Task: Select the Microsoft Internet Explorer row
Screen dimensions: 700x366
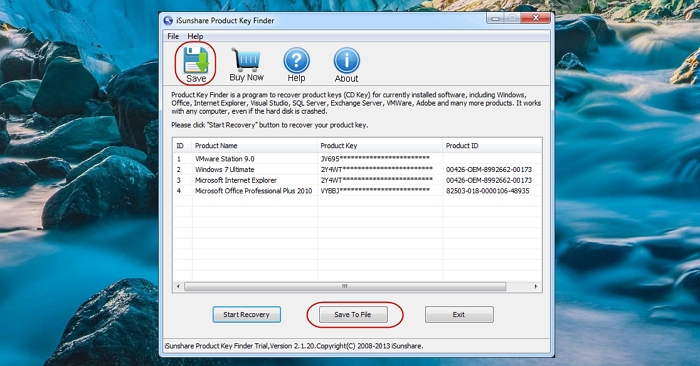Action: (357, 180)
